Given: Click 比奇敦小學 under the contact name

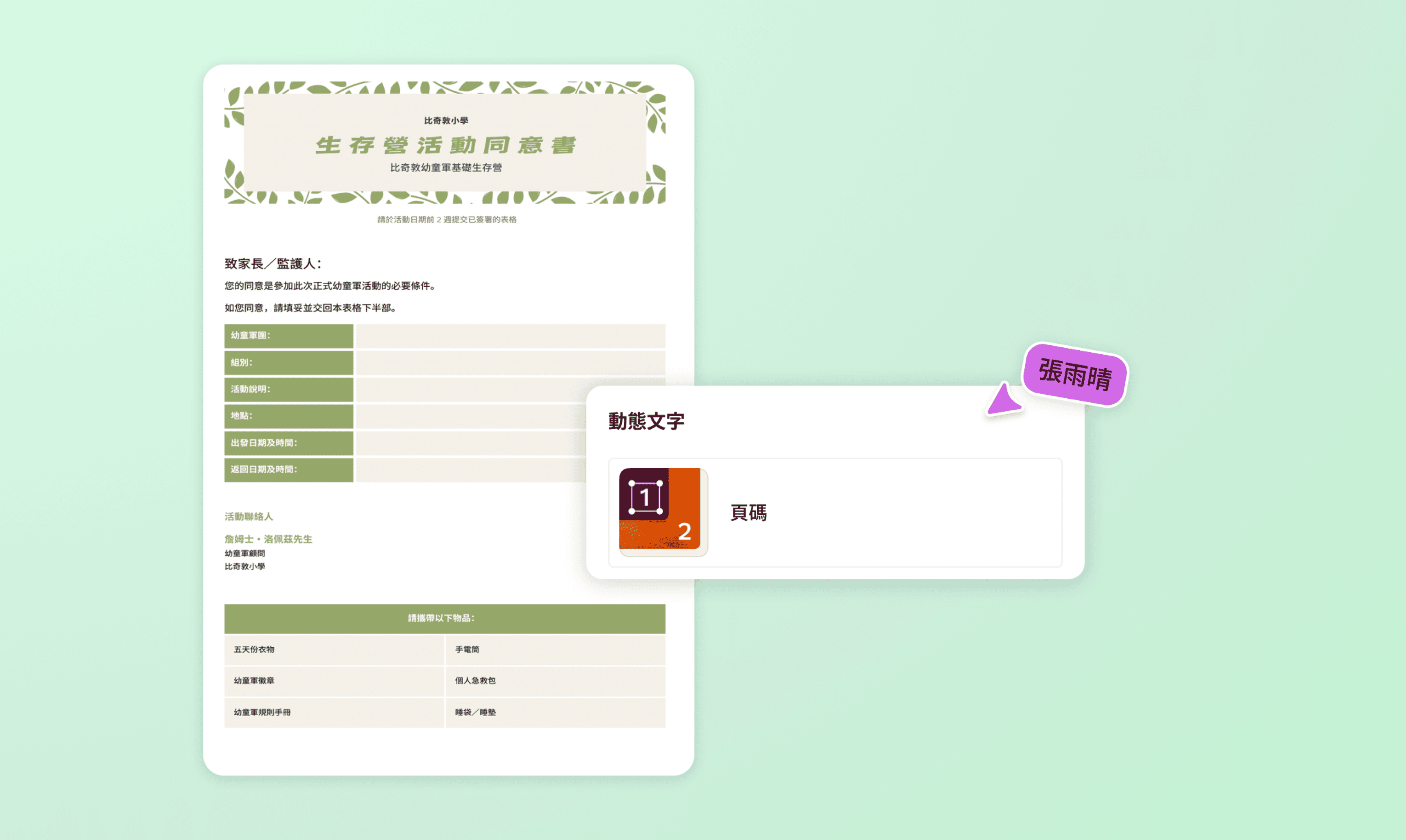Looking at the screenshot, I should pos(244,566).
